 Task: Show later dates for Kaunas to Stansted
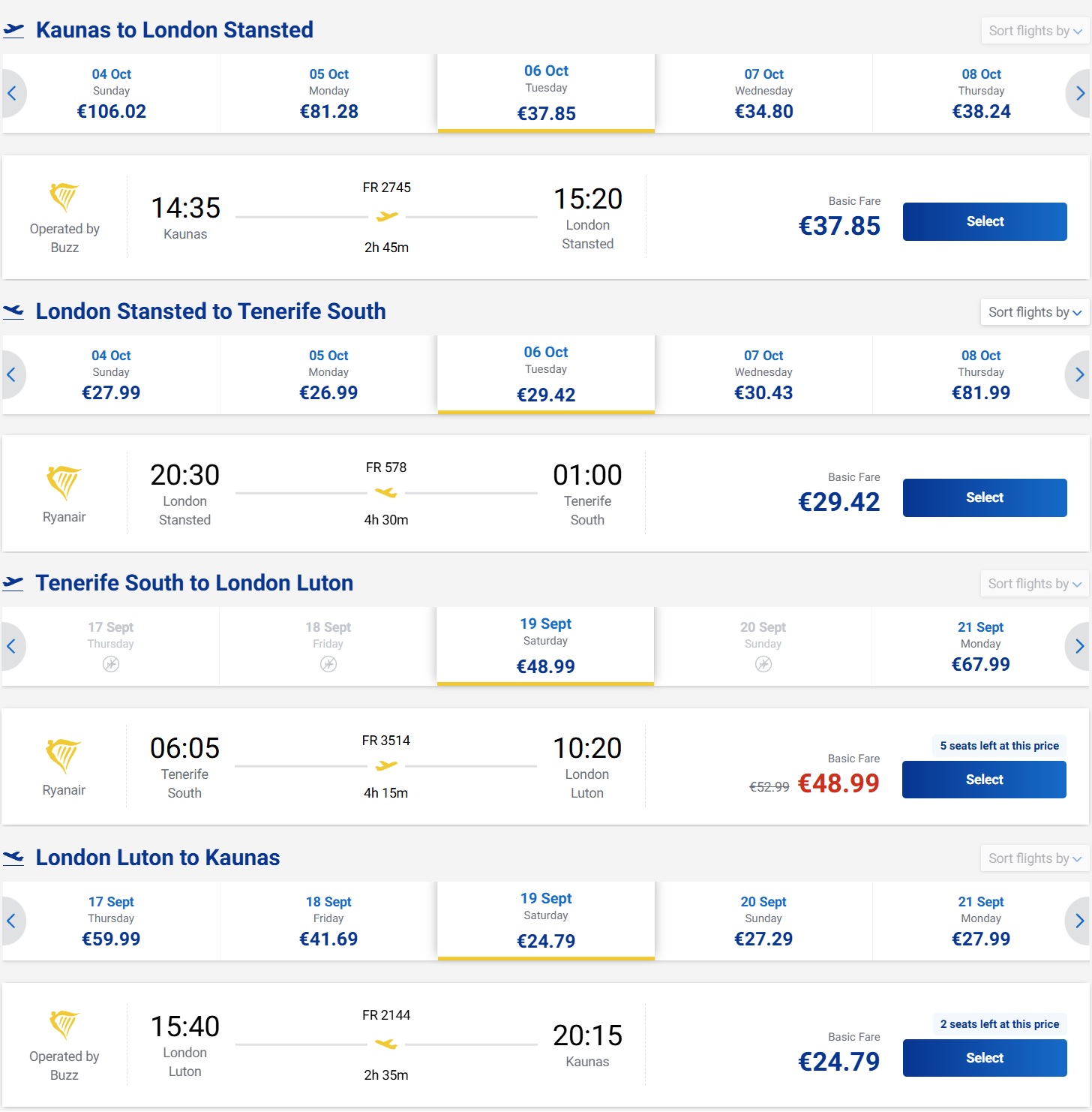coord(1078,93)
